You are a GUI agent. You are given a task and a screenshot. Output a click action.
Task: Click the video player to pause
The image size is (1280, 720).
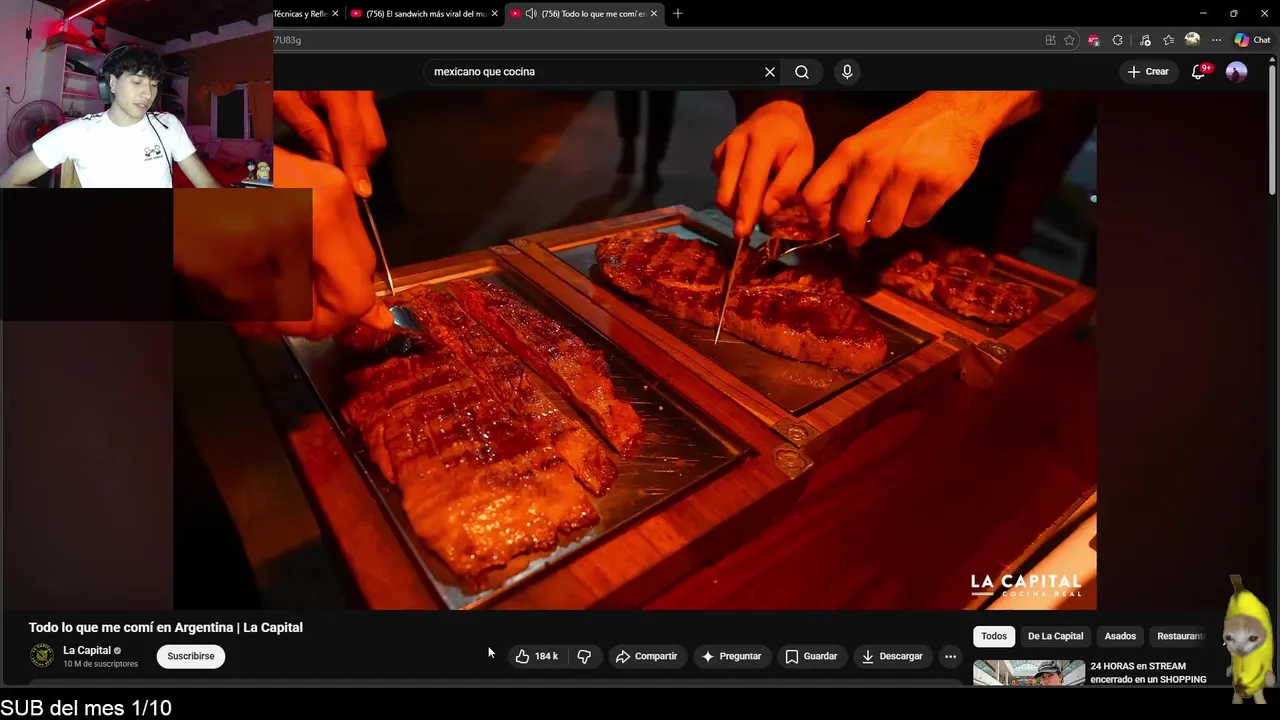pos(635,350)
